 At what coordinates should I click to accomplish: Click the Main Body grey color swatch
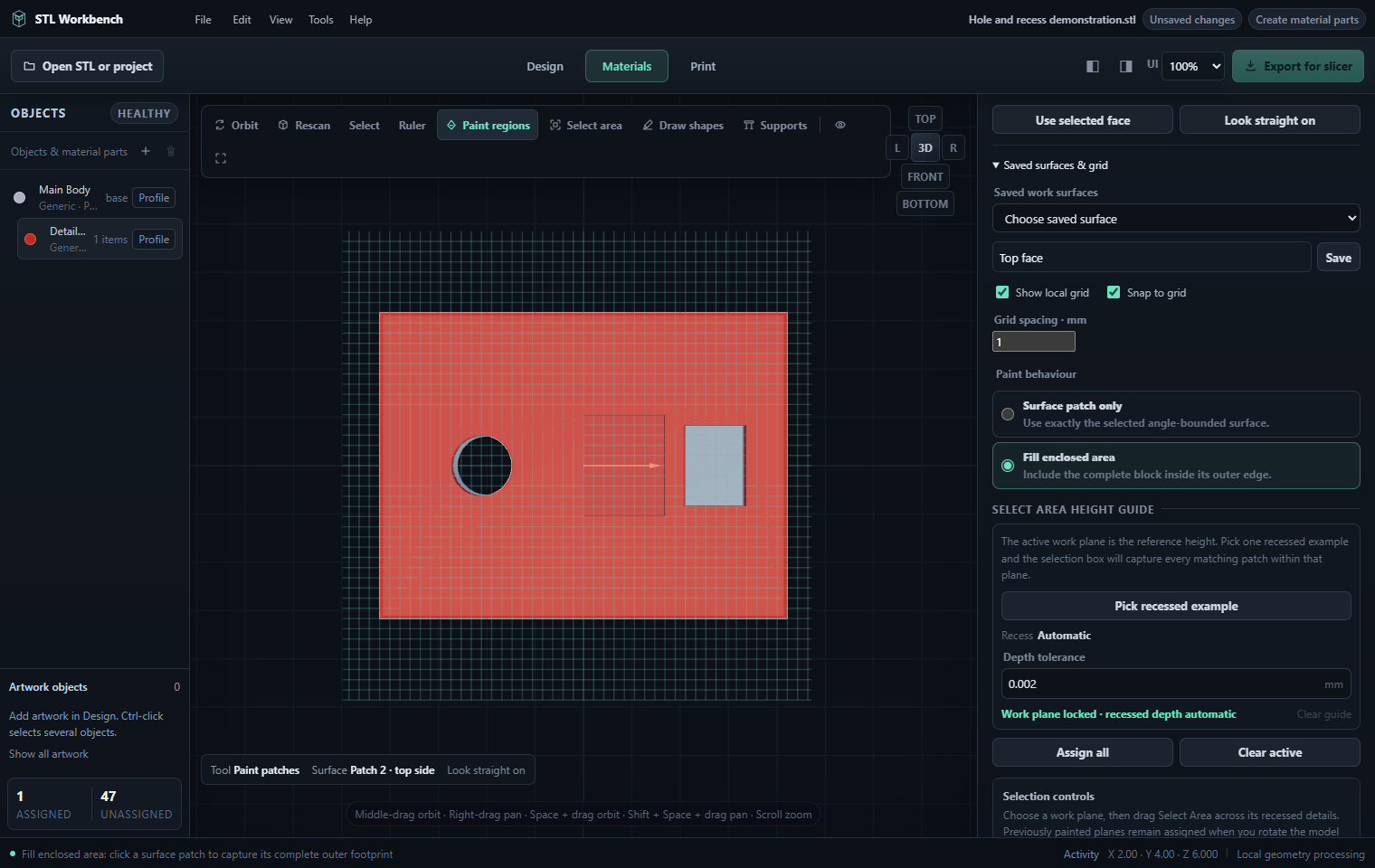(x=20, y=197)
